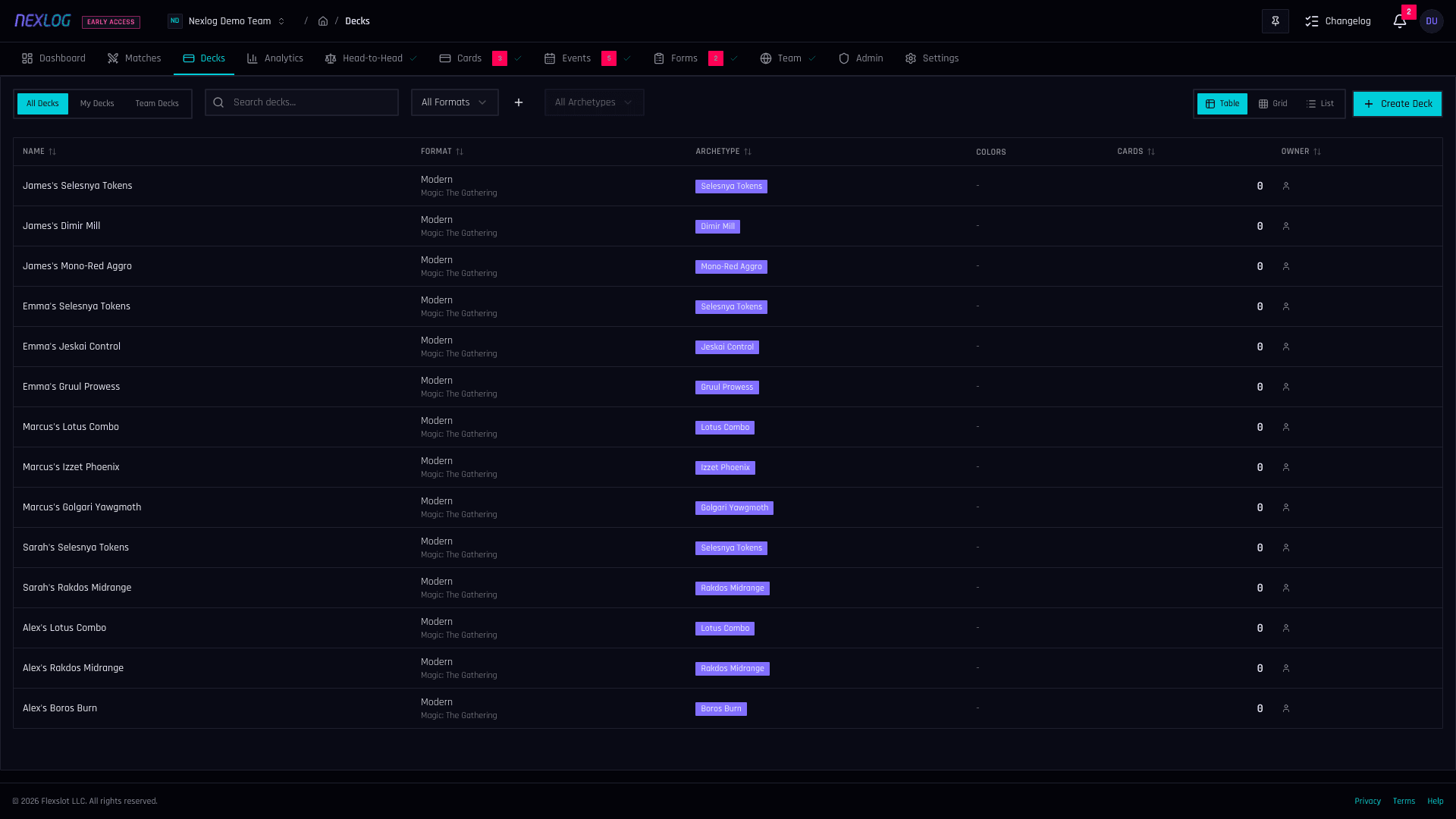Expand the Head-to-Head submenu chevron
The image size is (1456, 819).
click(x=413, y=58)
